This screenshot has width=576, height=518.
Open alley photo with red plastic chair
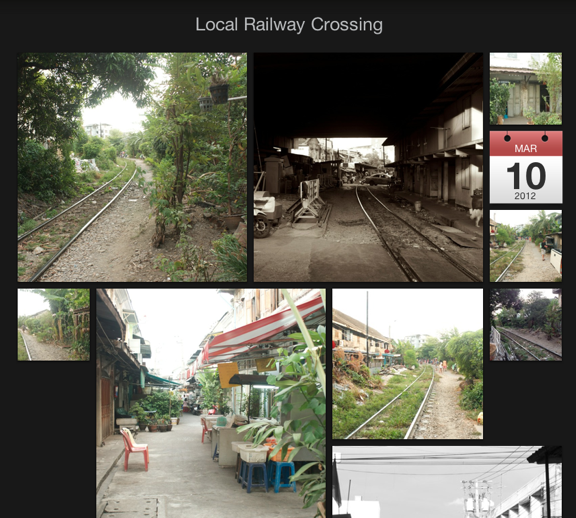point(211,403)
